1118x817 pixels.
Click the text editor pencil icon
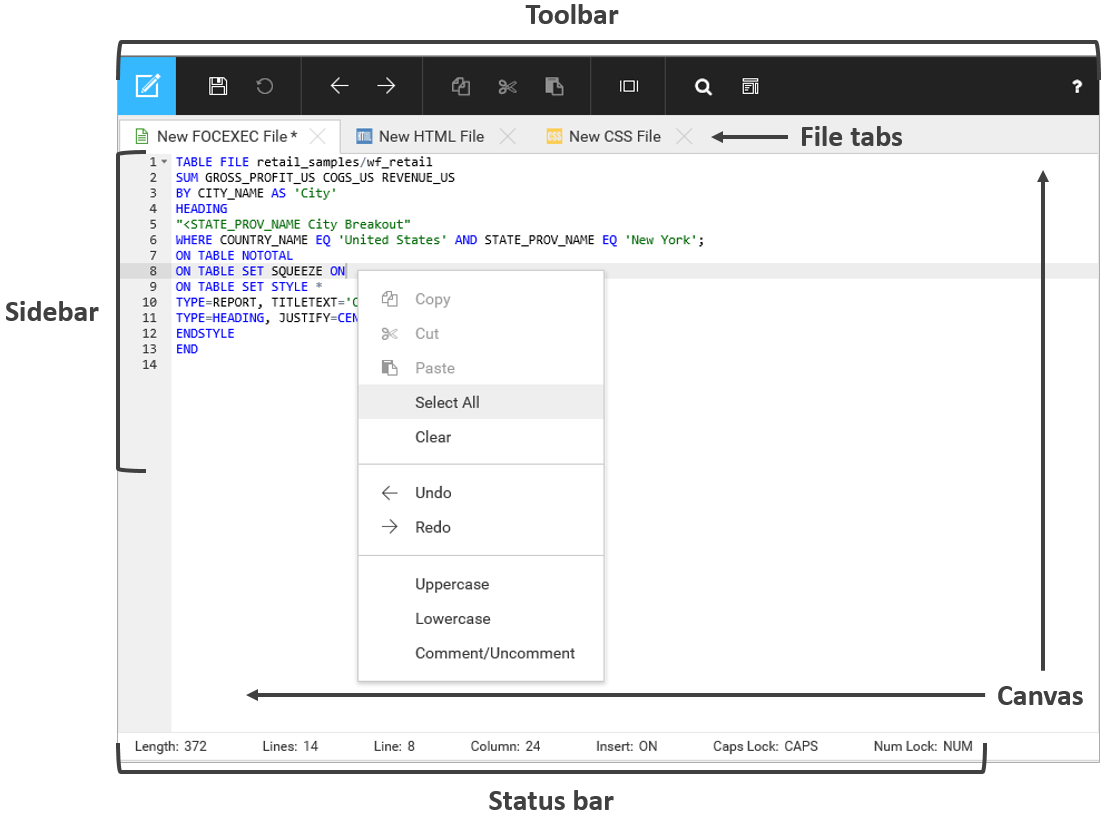(x=147, y=86)
